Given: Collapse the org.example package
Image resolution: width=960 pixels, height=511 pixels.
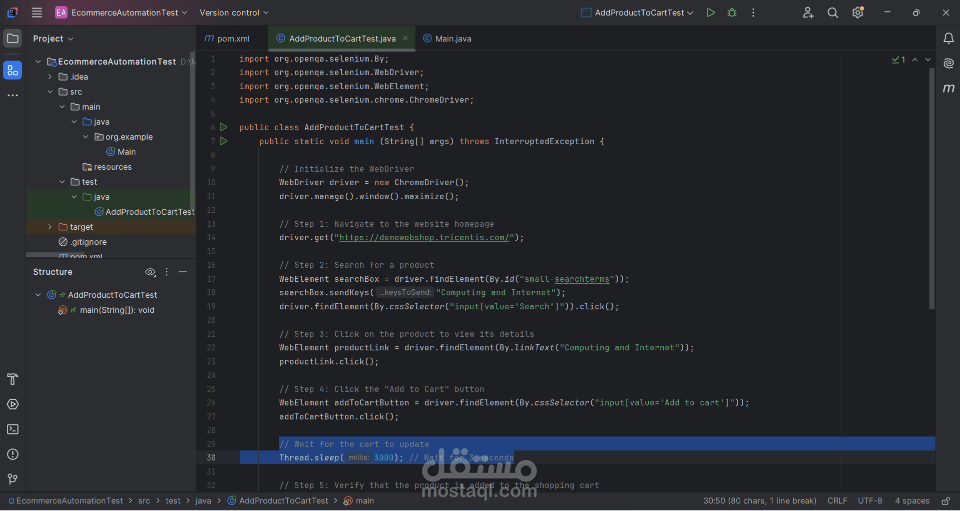Looking at the screenshot, I should 86,137.
